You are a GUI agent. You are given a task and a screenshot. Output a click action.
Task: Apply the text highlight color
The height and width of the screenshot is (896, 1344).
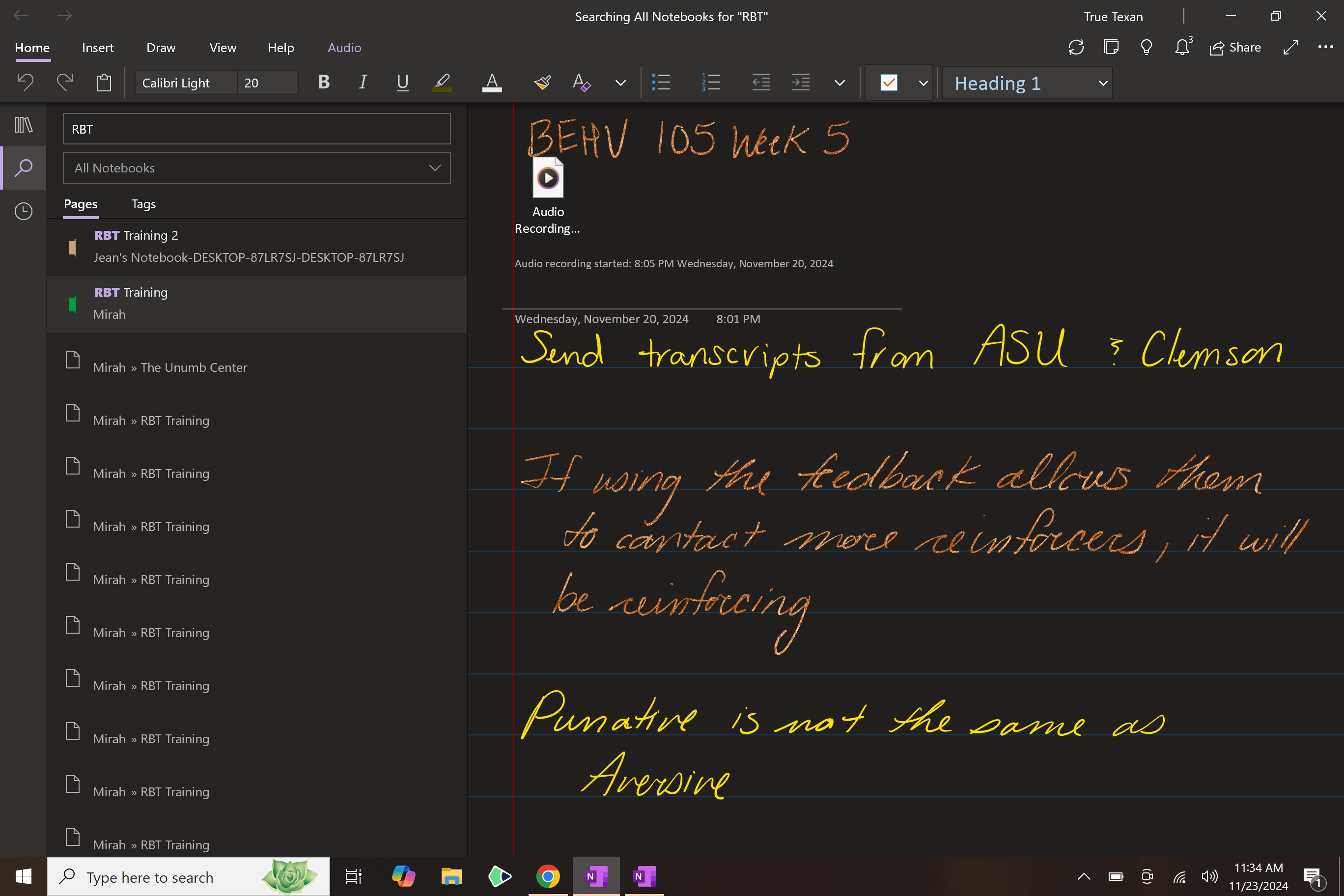coord(442,83)
